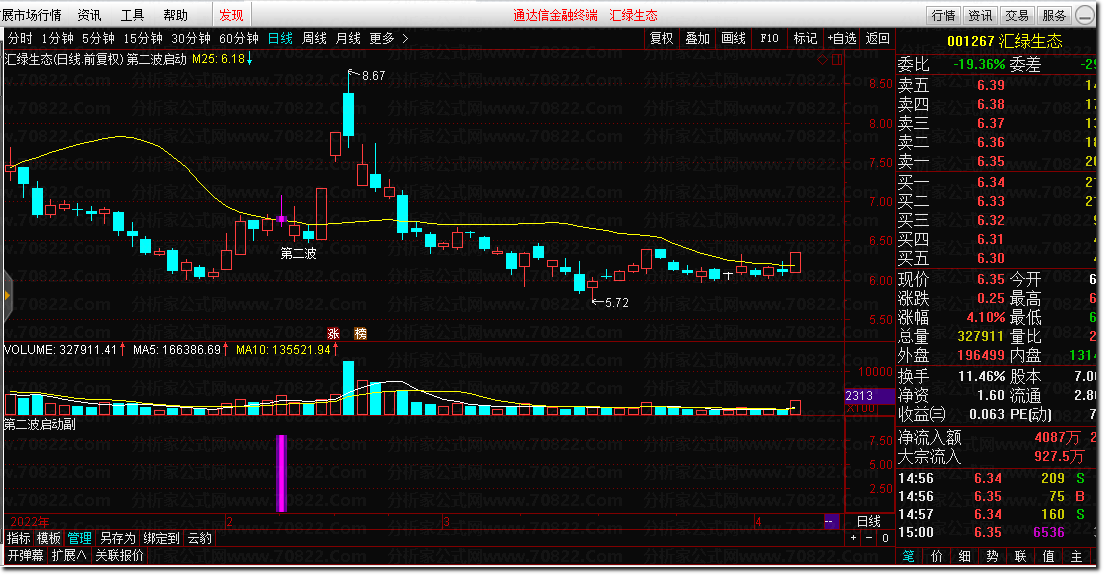Screen dimensions: 1105x575
Task: Click the magenta 第二波 signal bar
Action: [x=282, y=474]
